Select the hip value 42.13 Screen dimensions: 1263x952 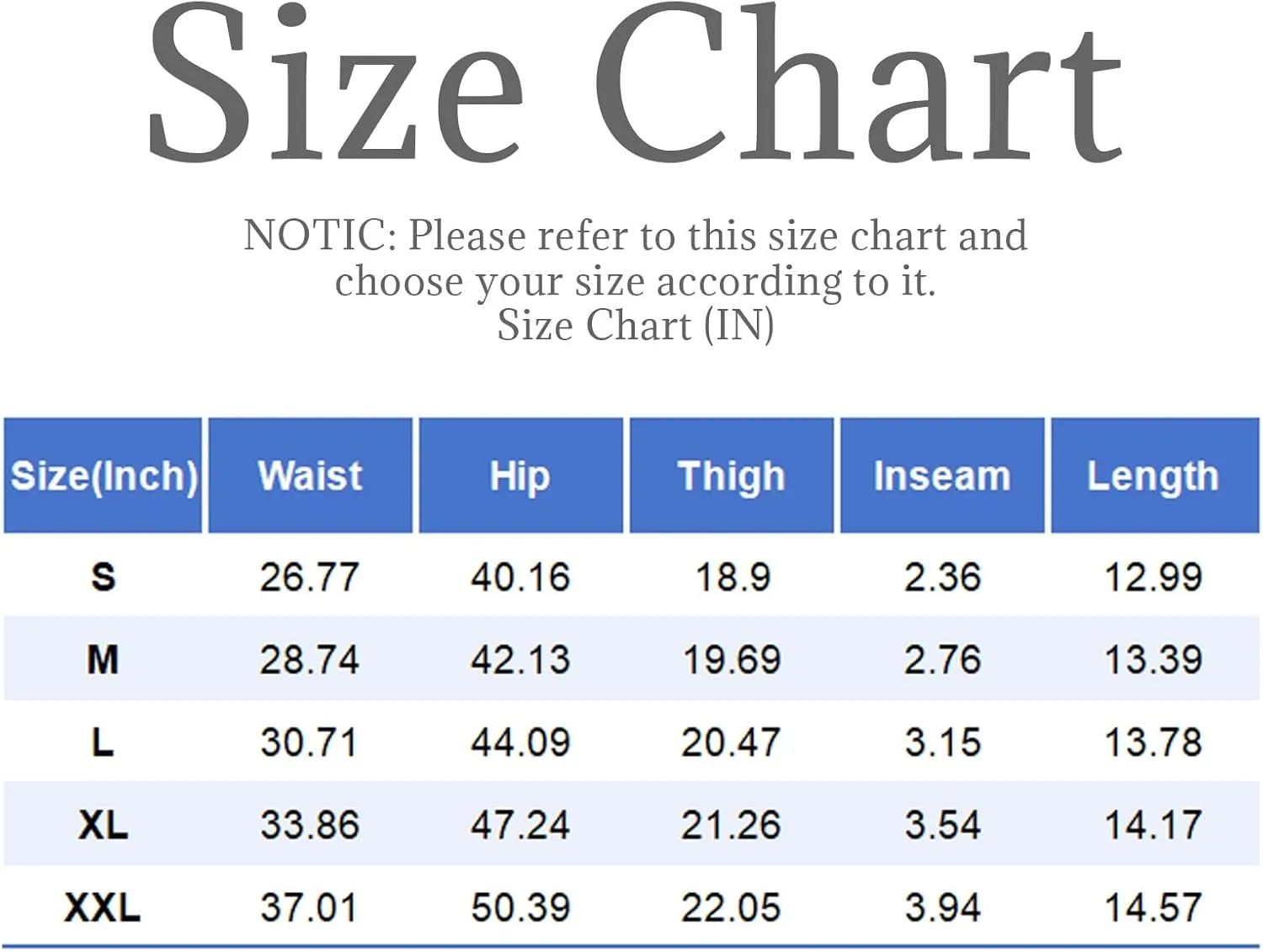click(x=520, y=660)
